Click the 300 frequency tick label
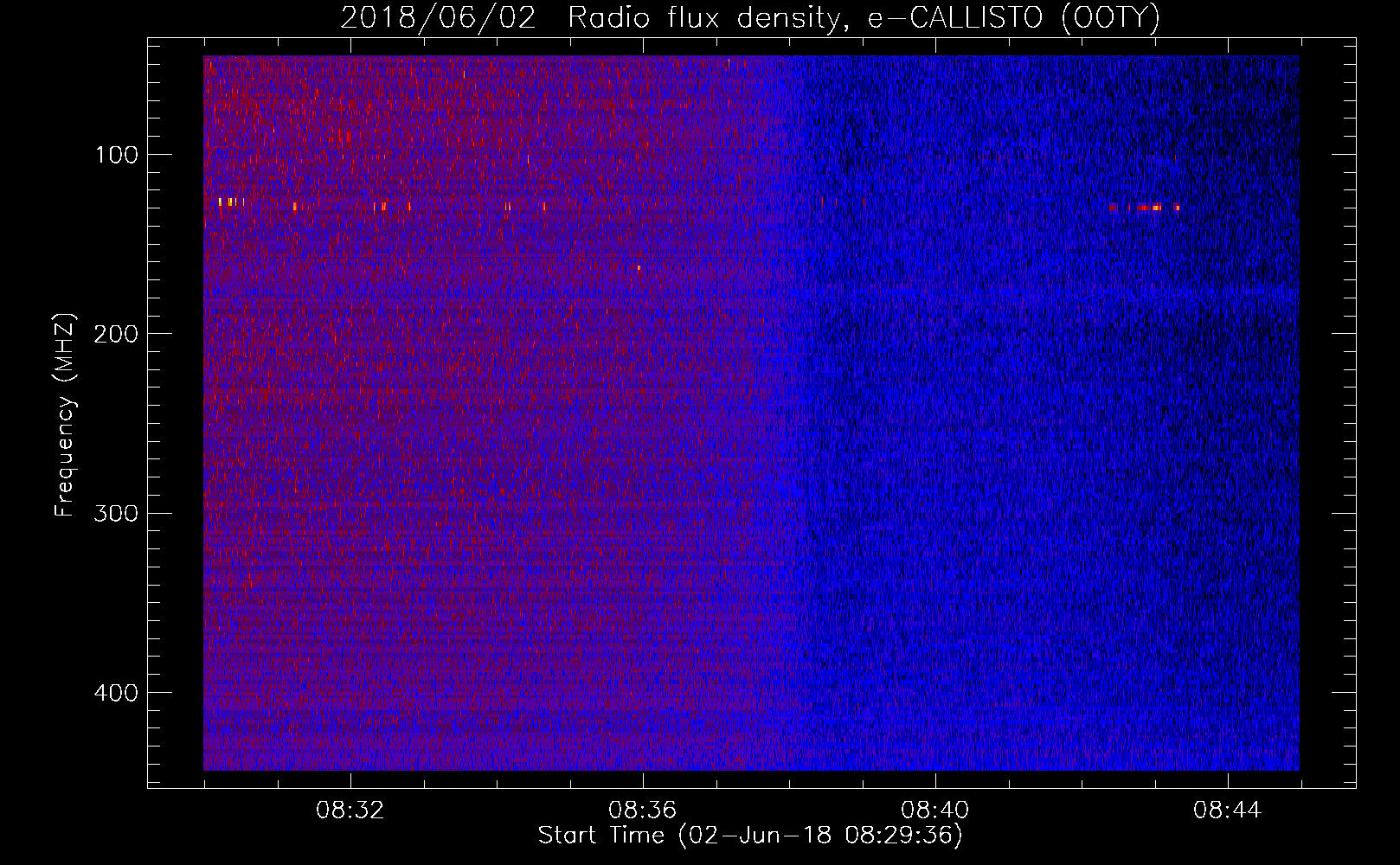The width and height of the screenshot is (1400, 865). [x=116, y=513]
